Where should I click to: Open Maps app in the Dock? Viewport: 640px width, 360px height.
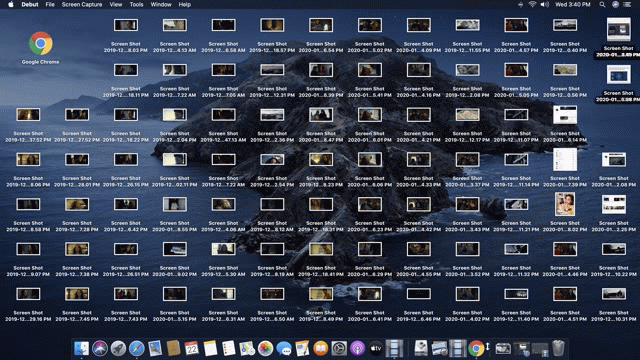tap(247, 349)
